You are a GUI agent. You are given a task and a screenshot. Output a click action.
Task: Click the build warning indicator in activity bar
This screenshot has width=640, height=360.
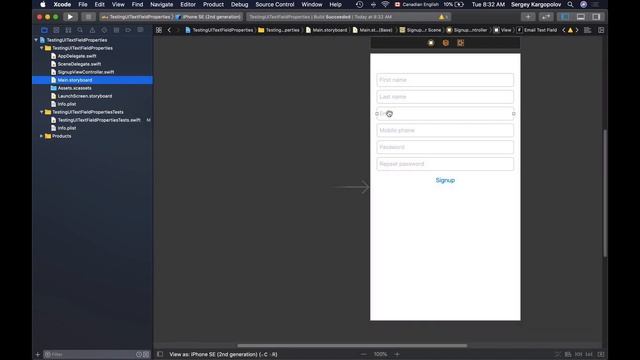coord(444,17)
